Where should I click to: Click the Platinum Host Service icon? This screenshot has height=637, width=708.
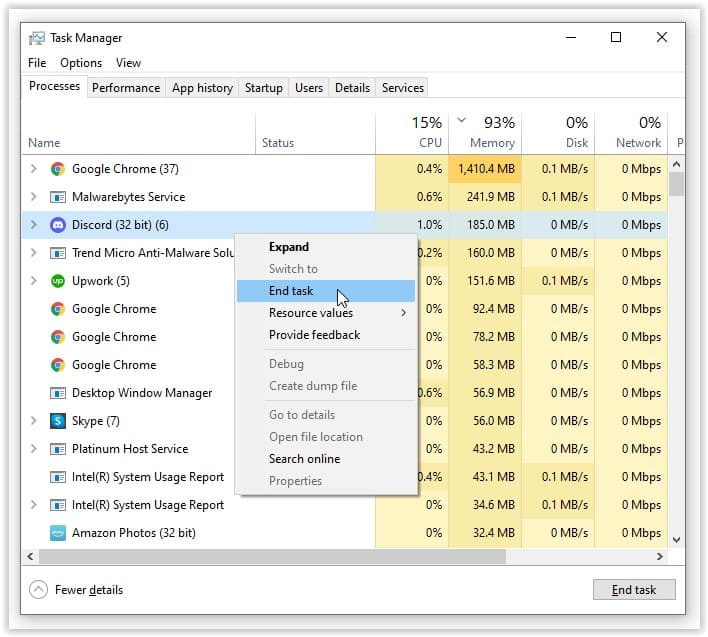click(x=57, y=449)
